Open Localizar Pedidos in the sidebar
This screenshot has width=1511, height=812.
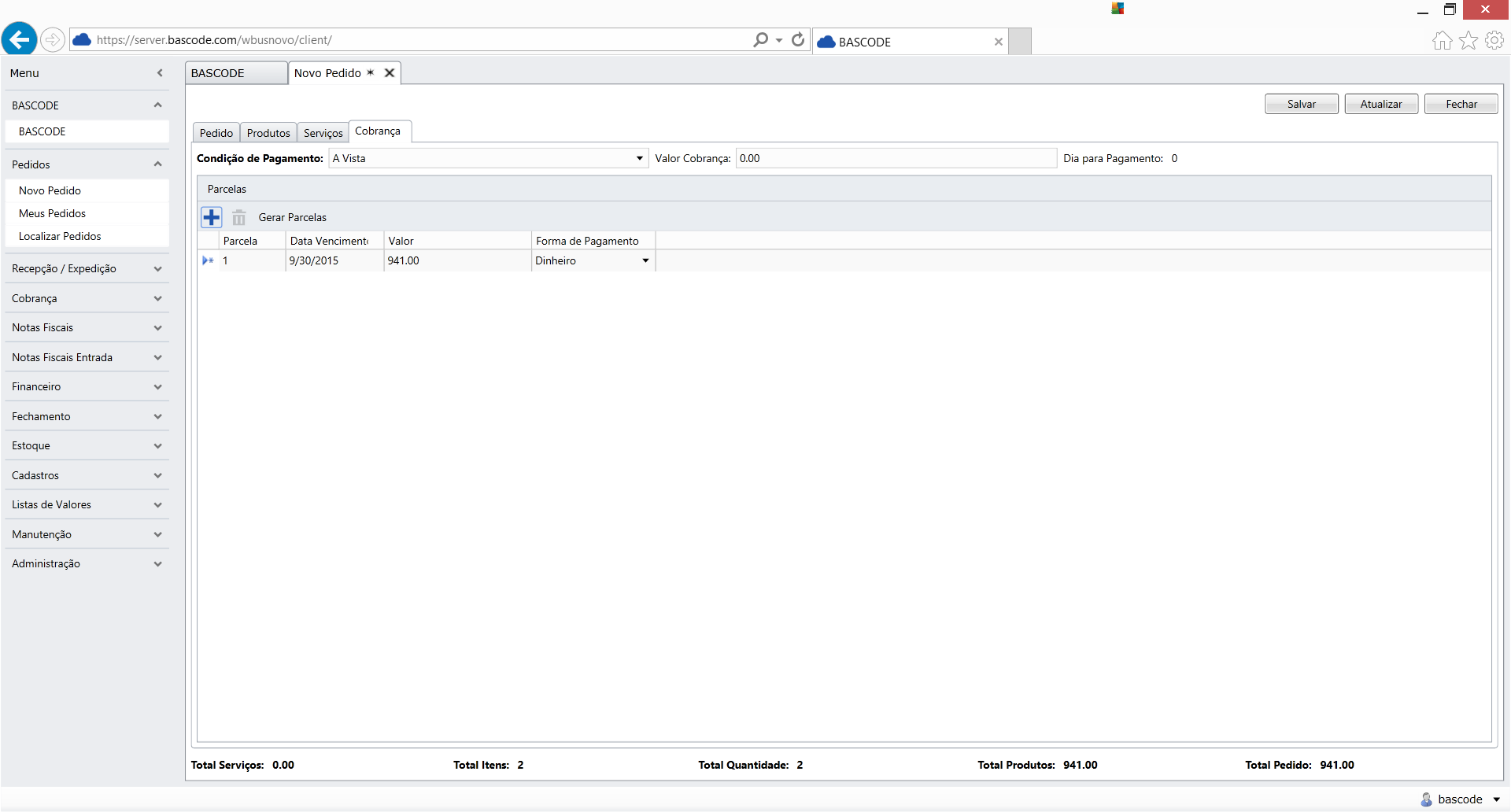point(87,237)
